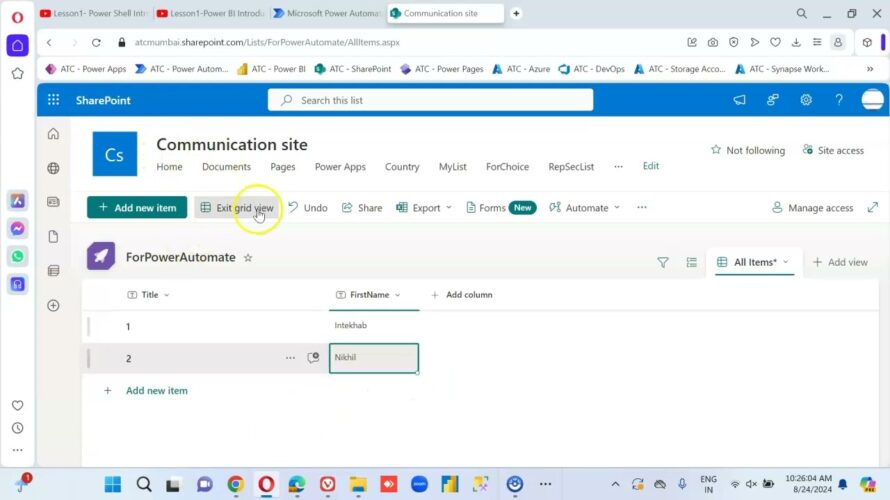Click Add view
The width and height of the screenshot is (890, 500).
point(840,262)
